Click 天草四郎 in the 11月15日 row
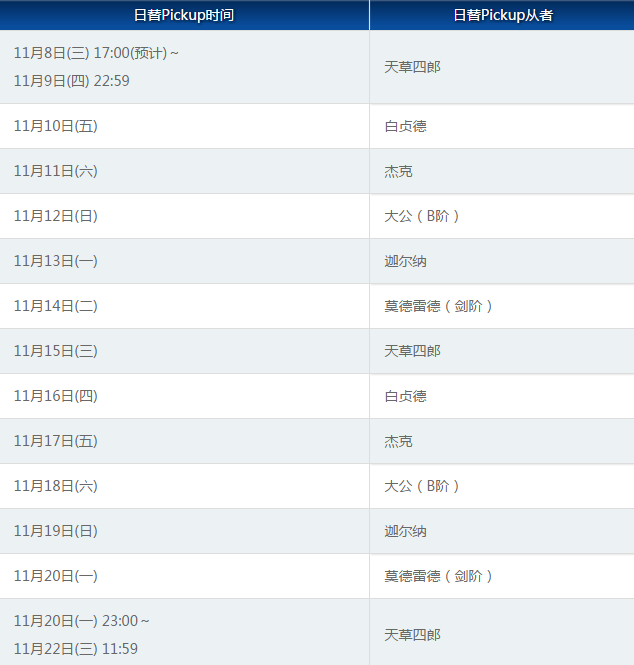The width and height of the screenshot is (634, 665). [x=412, y=351]
